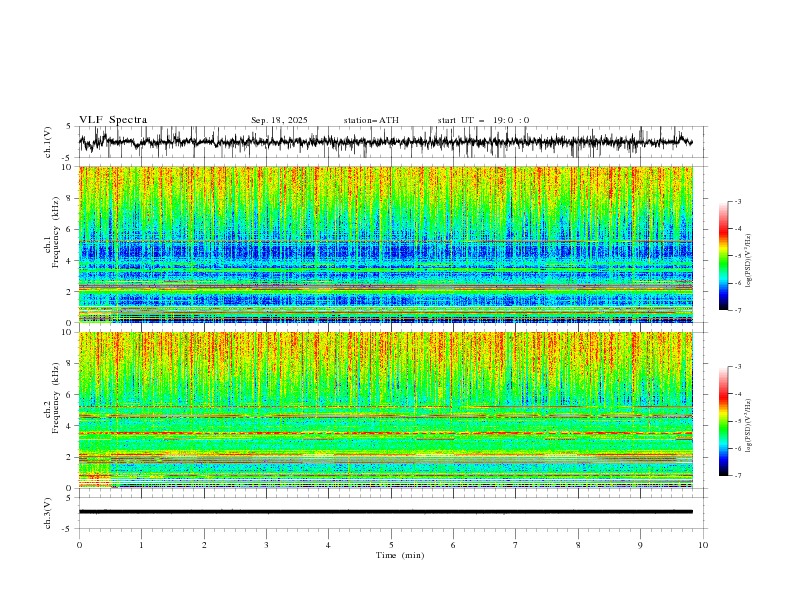Screen dimensions: 792x612
Task: Click the "-3" label on ch.1 colorbar
Action: click(x=738, y=201)
